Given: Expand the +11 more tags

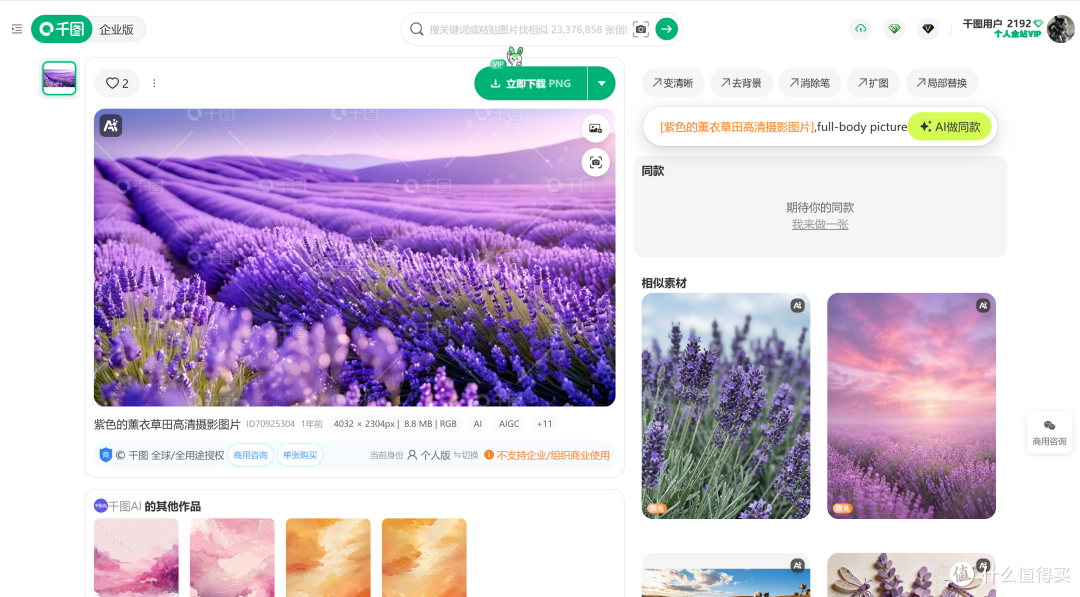Looking at the screenshot, I should coord(544,423).
